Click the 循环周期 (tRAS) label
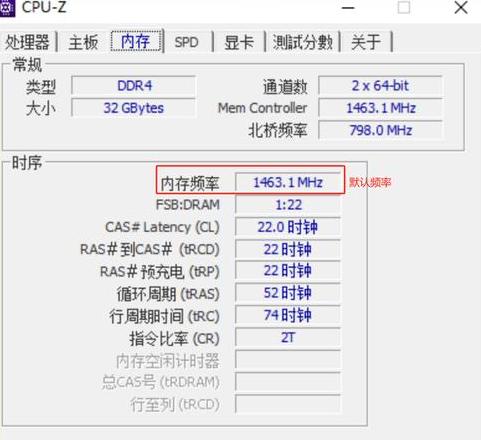Viewport: 481px width, 440px height. [168, 294]
